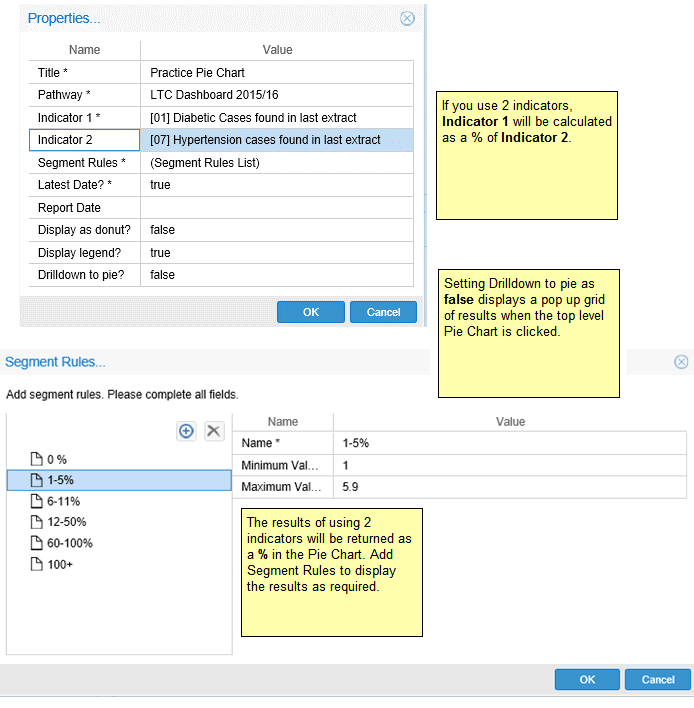694x708 pixels.
Task: Open the Segment Rules List value
Action: click(x=276, y=163)
